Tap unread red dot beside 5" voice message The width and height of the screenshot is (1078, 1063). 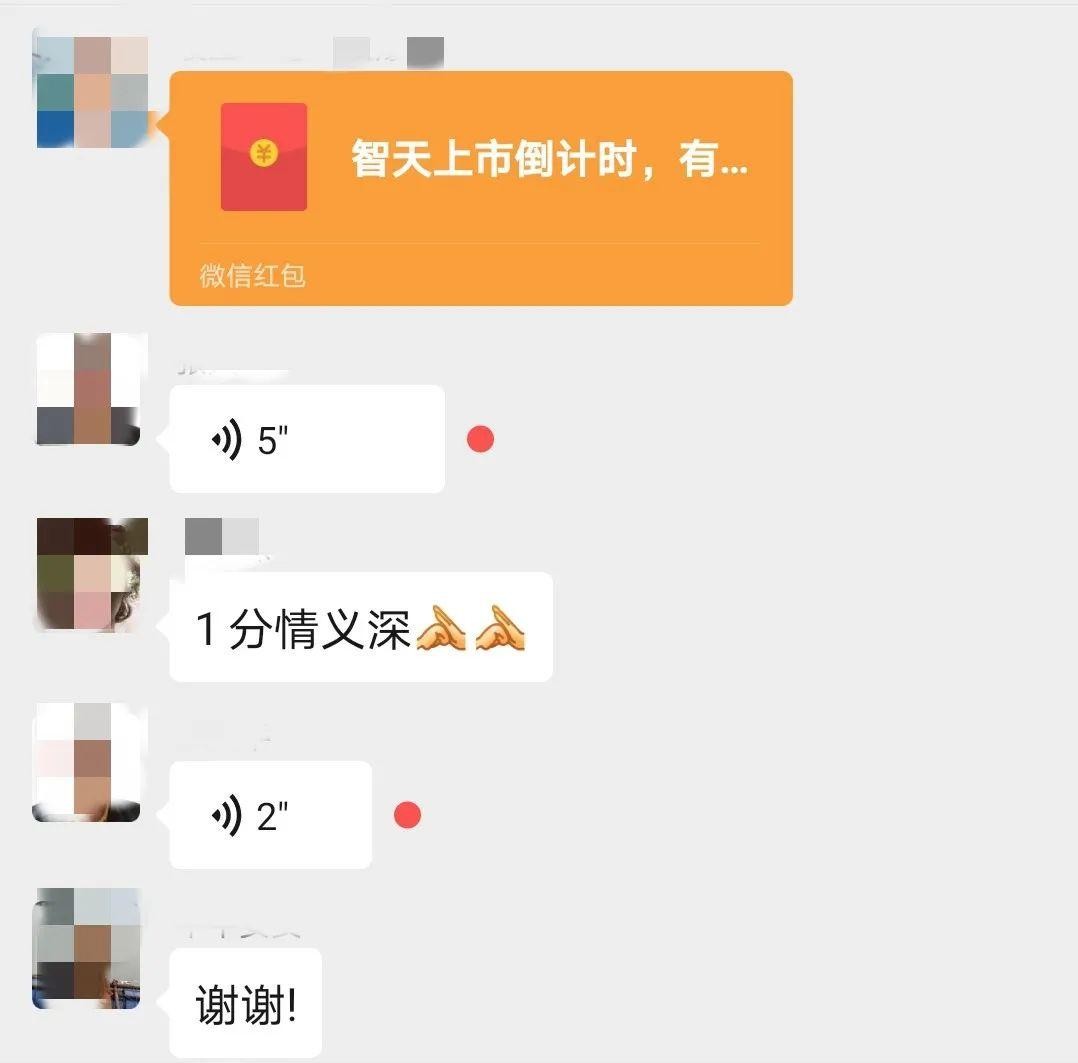click(481, 439)
